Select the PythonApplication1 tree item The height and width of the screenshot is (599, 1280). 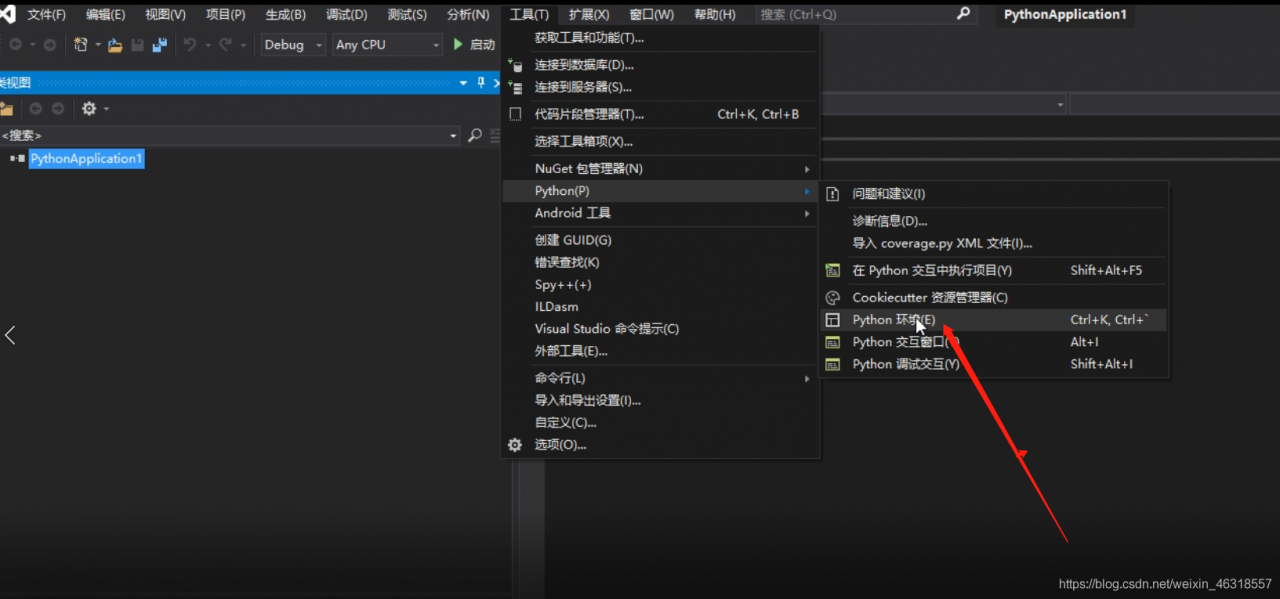pyautogui.click(x=86, y=158)
